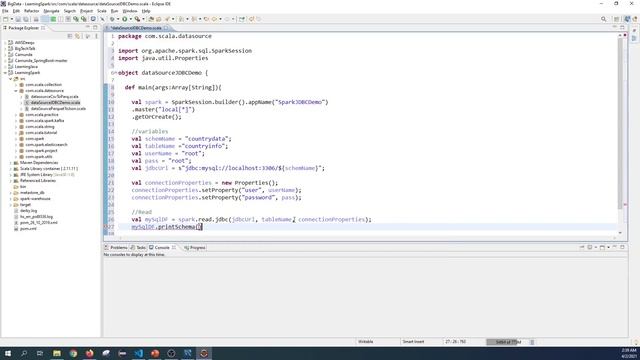Screen dimensions: 640x360
Task: Select the Package Explorer tab
Action: 24,28
